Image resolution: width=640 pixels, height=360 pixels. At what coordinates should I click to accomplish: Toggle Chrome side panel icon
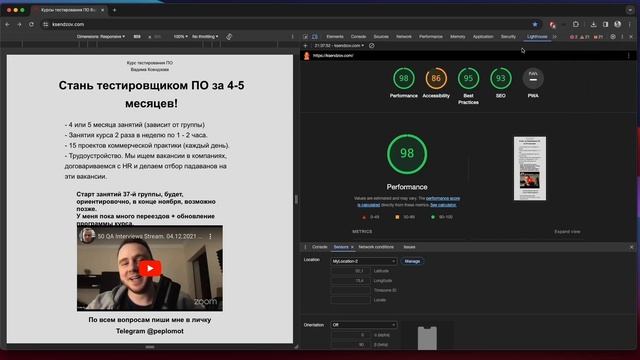click(605, 24)
